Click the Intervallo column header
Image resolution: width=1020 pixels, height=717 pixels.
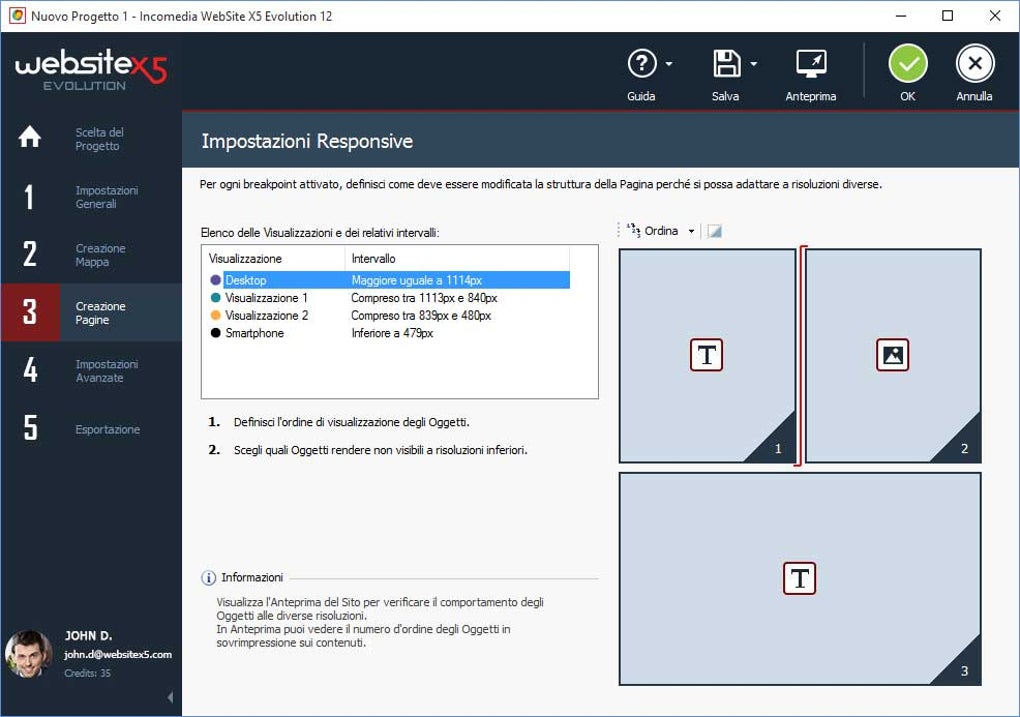pyautogui.click(x=457, y=258)
